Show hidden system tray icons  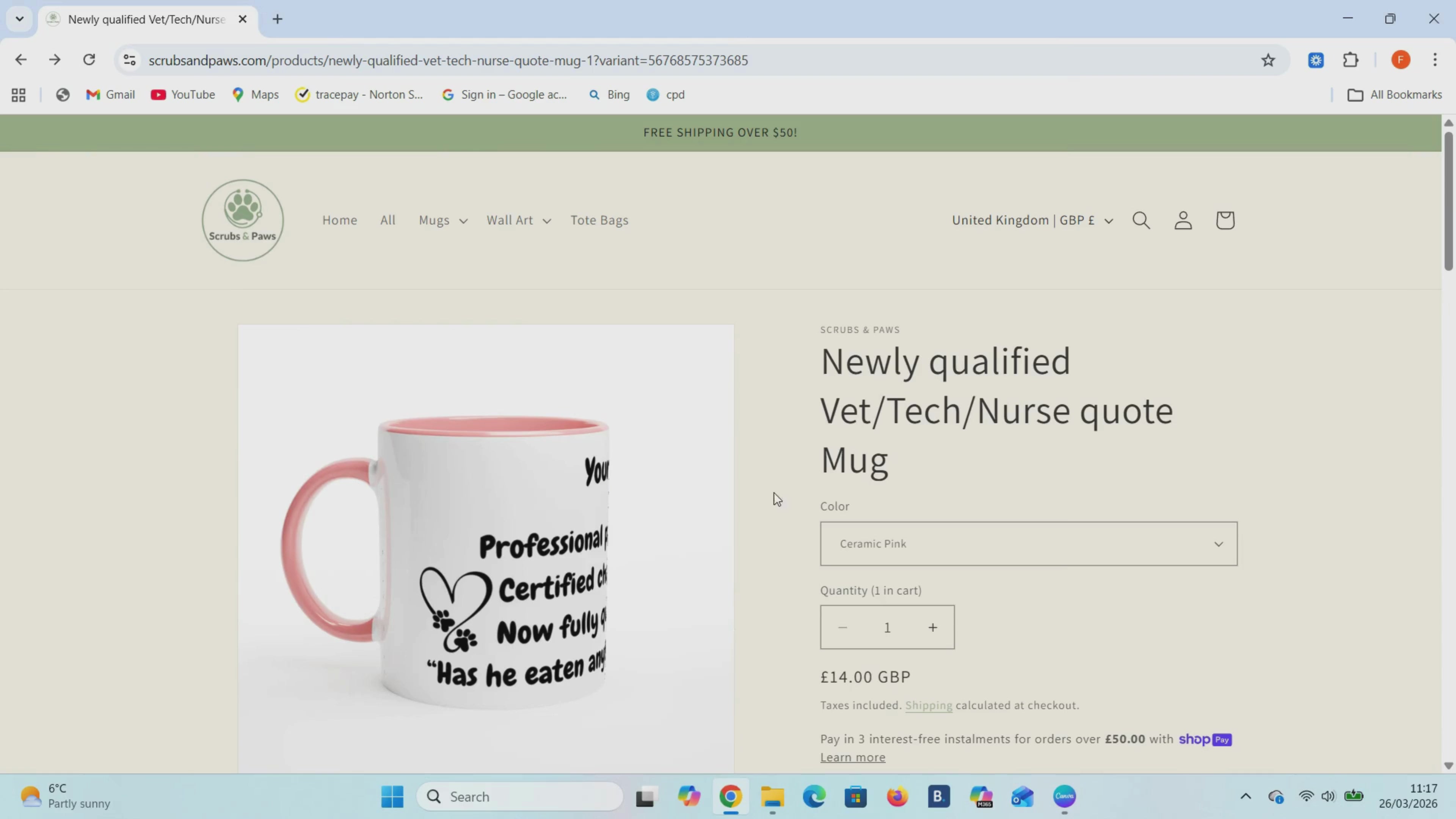coord(1246,797)
